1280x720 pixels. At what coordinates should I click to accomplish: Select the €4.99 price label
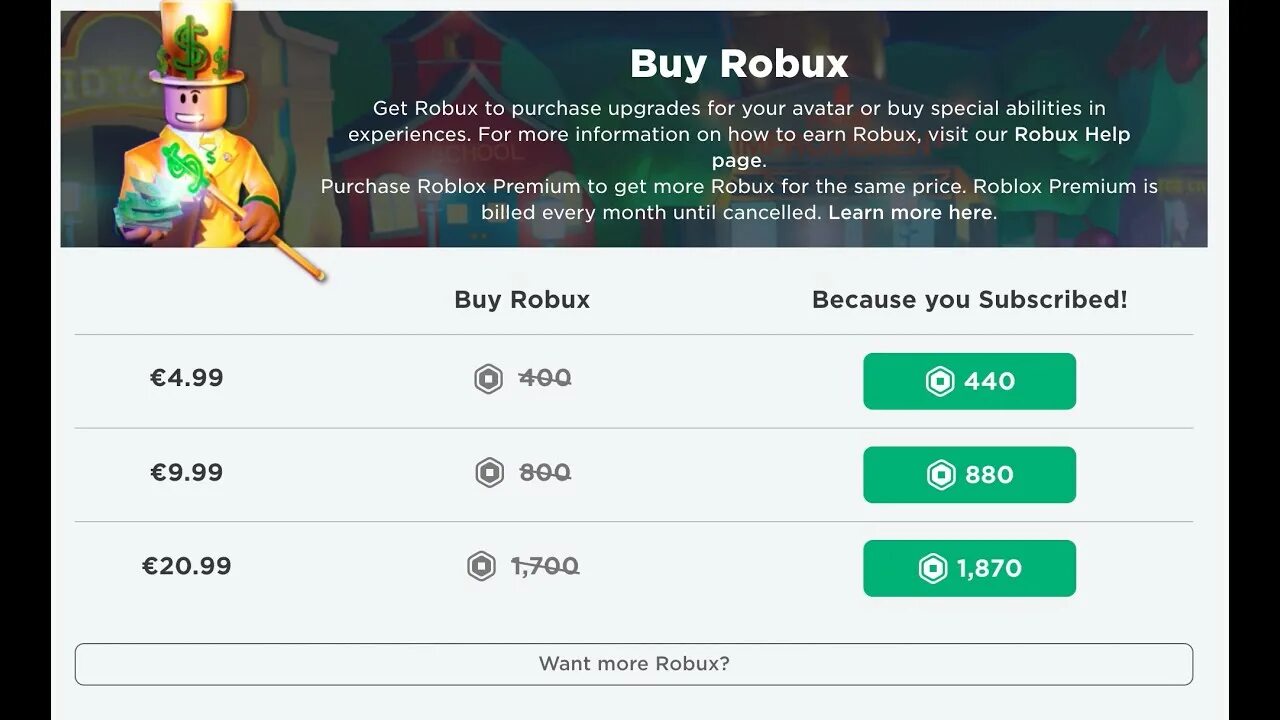click(x=187, y=378)
